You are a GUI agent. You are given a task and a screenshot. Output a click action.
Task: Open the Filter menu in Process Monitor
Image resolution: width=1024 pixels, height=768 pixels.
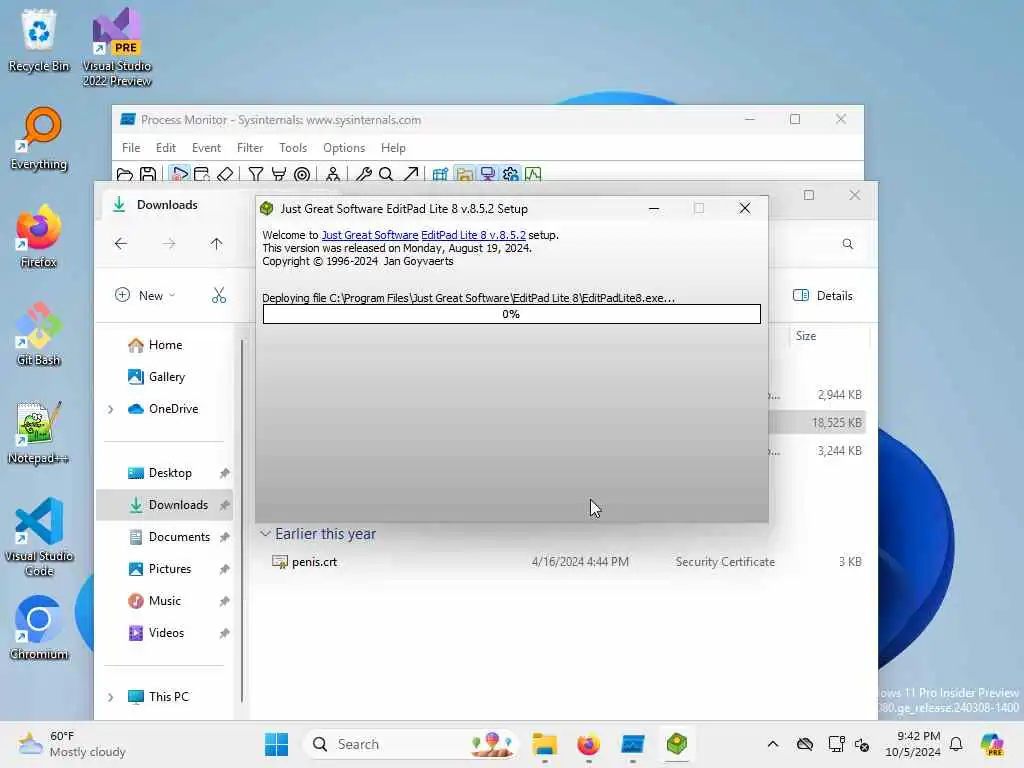pyautogui.click(x=250, y=148)
